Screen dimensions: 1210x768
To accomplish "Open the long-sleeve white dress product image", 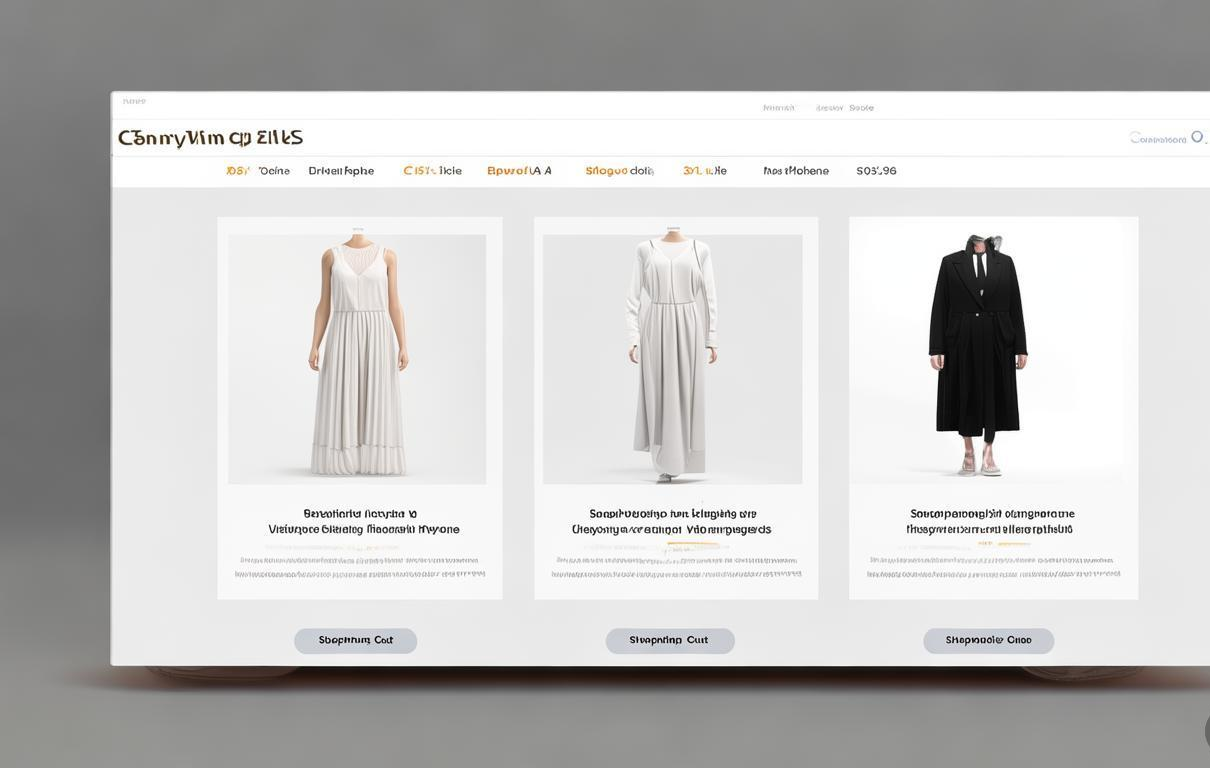I will tap(672, 359).
